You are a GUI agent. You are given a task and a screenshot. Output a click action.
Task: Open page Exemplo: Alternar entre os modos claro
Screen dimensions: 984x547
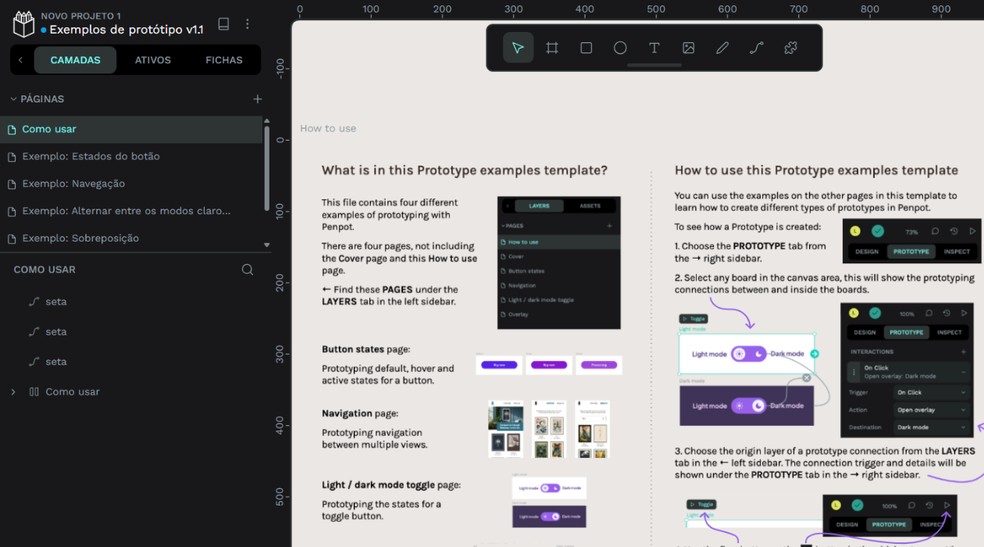click(x=131, y=211)
